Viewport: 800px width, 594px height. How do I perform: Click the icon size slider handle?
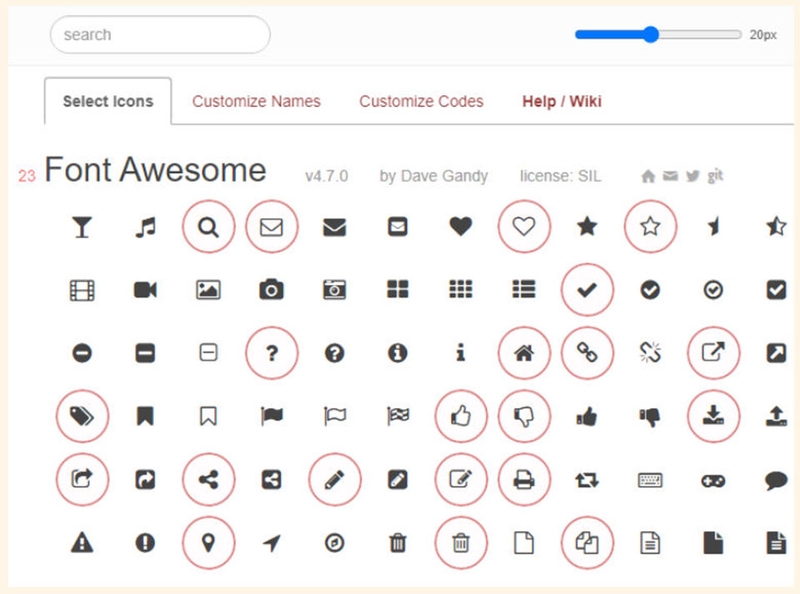point(651,35)
